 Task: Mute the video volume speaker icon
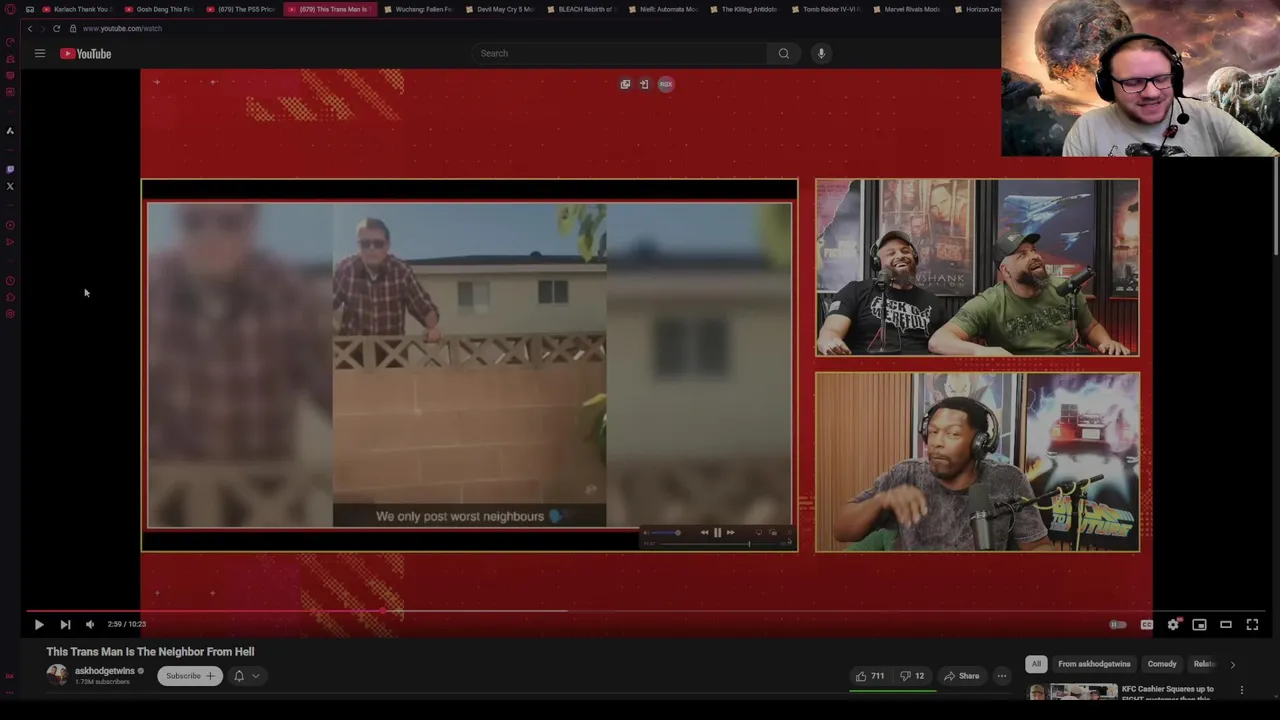click(90, 624)
